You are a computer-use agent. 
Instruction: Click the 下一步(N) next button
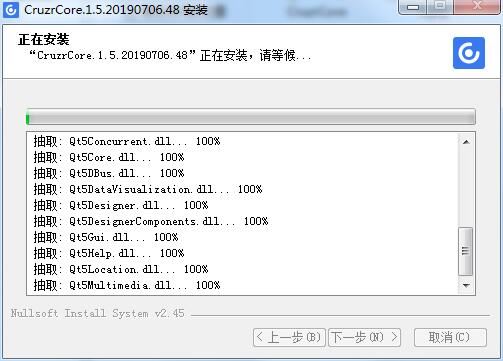click(364, 337)
